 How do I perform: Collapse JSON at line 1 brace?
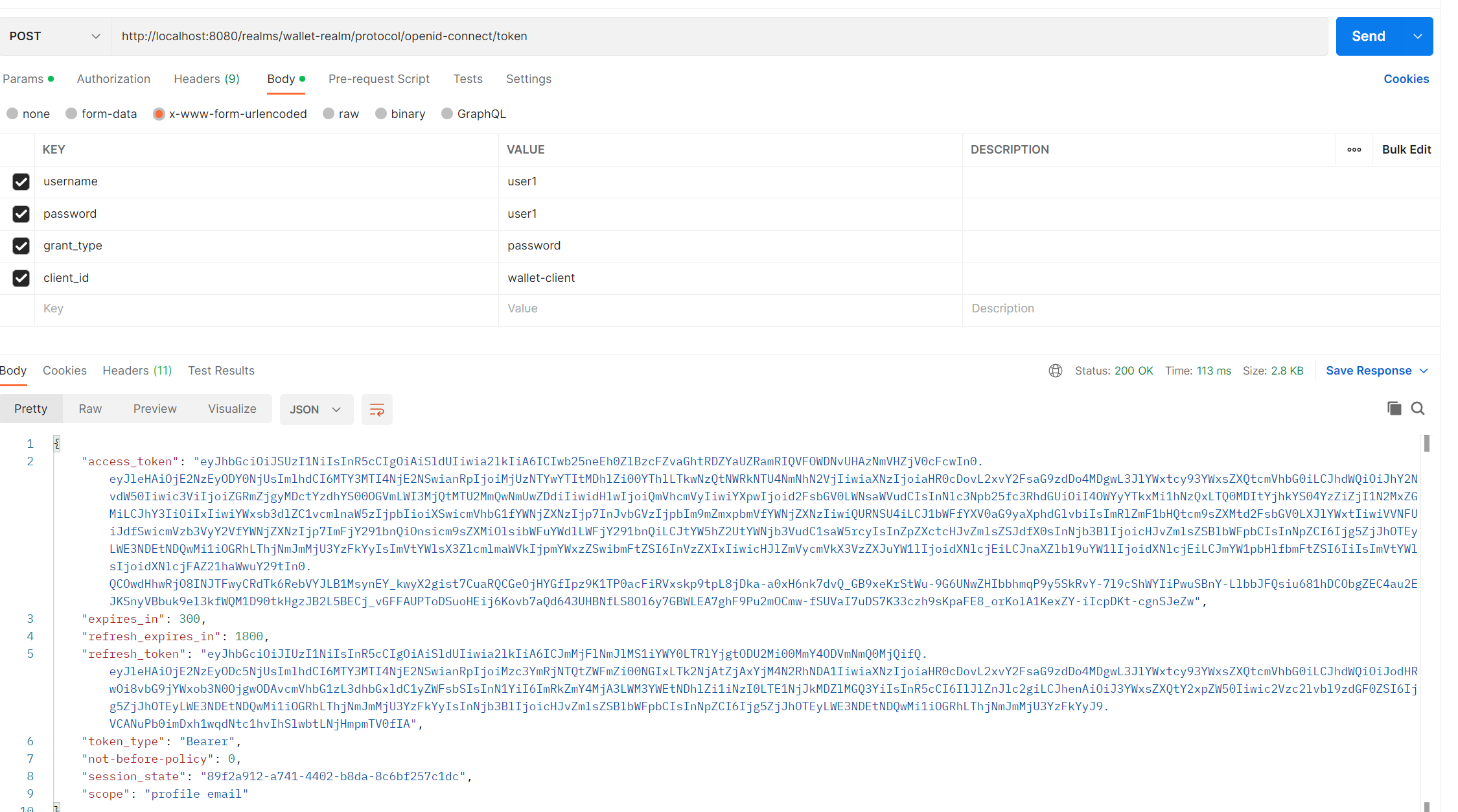tap(57, 443)
